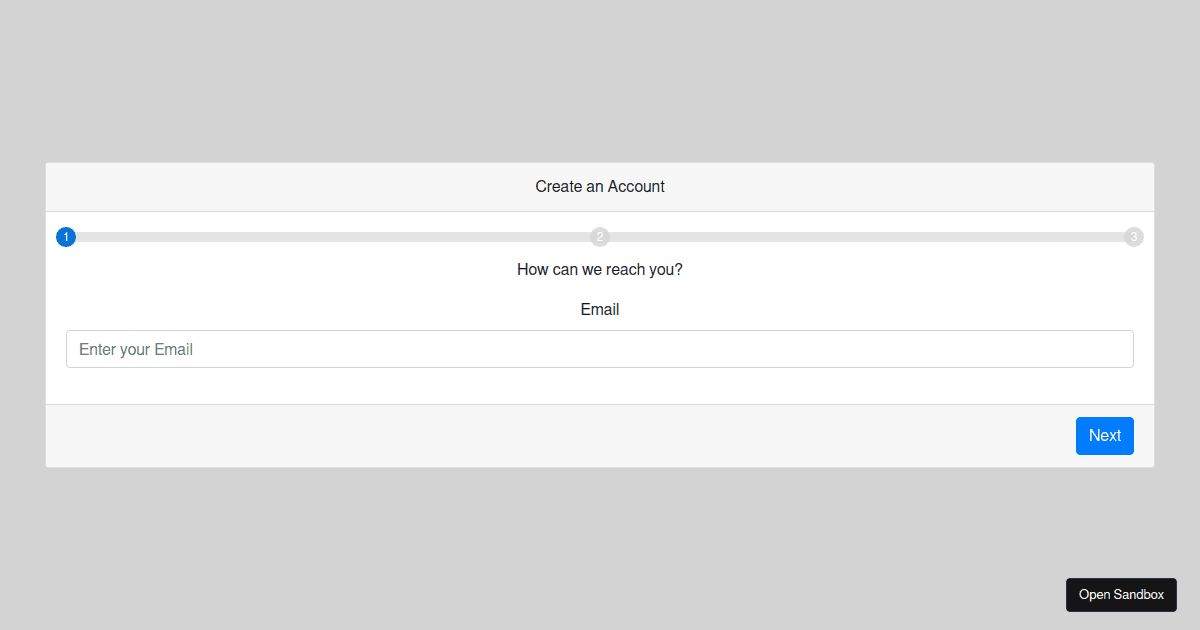Viewport: 1200px width, 630px height.
Task: Jump to step 3 circle indicator
Action: (x=1133, y=237)
